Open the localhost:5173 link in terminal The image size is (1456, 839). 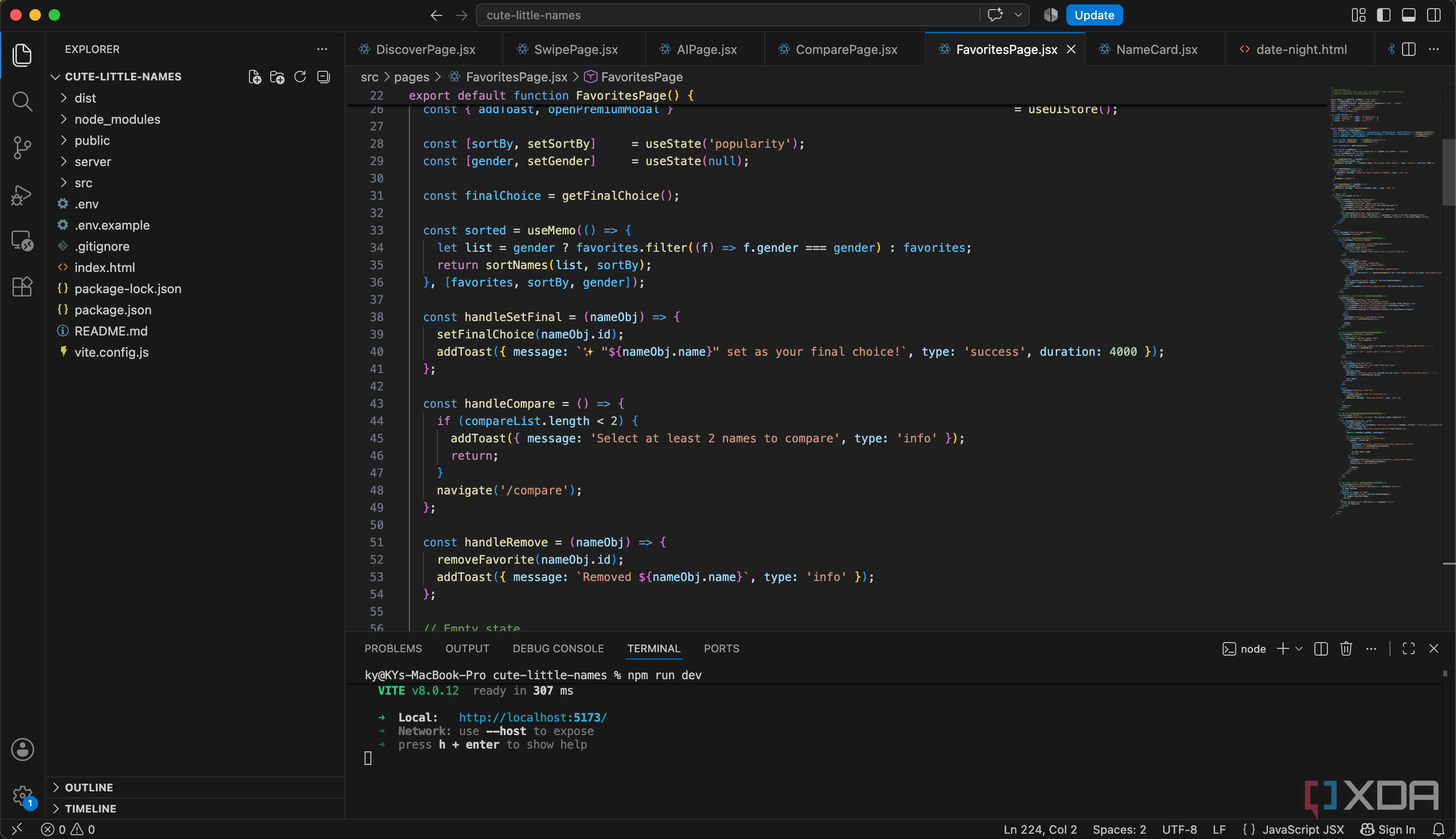click(533, 717)
